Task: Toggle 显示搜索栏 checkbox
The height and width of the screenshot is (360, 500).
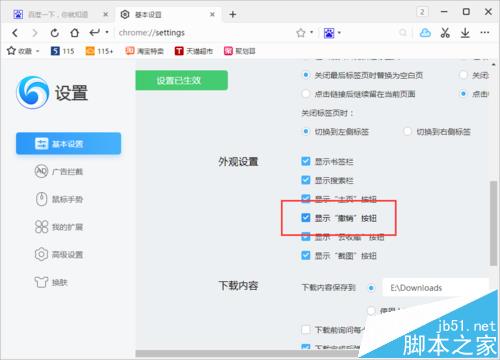Action: pyautogui.click(x=306, y=180)
